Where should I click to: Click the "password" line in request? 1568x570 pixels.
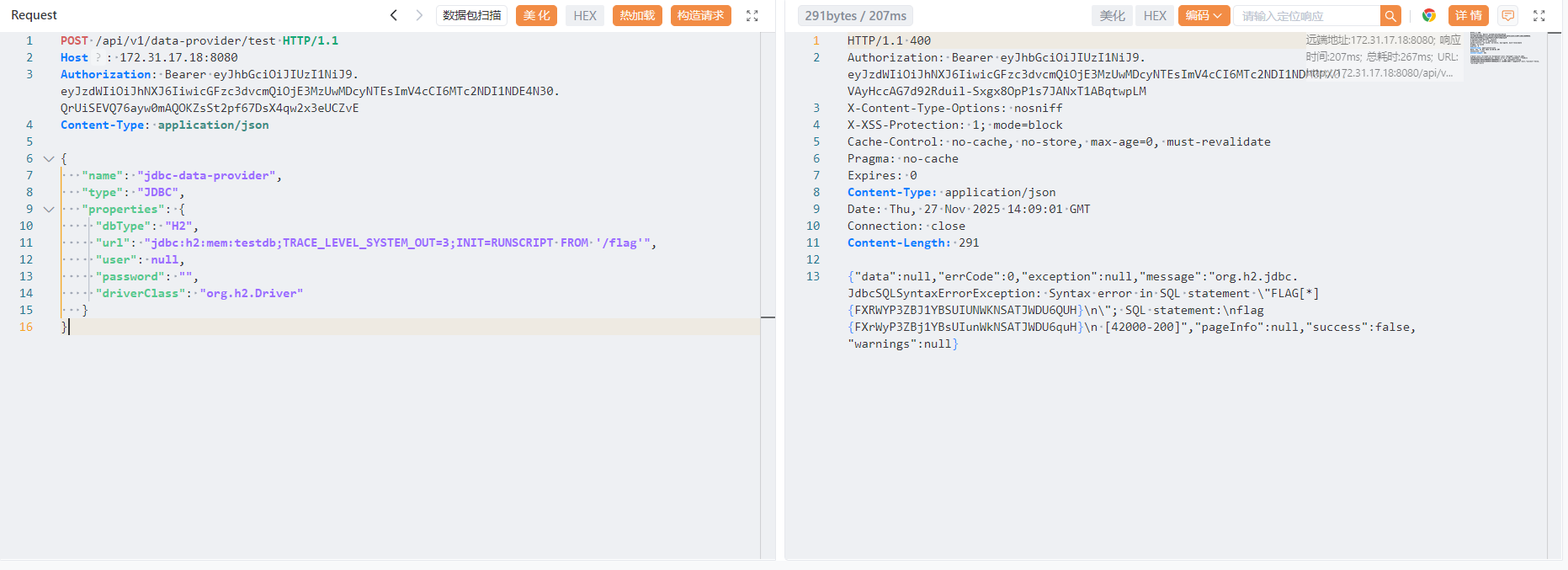click(147, 276)
